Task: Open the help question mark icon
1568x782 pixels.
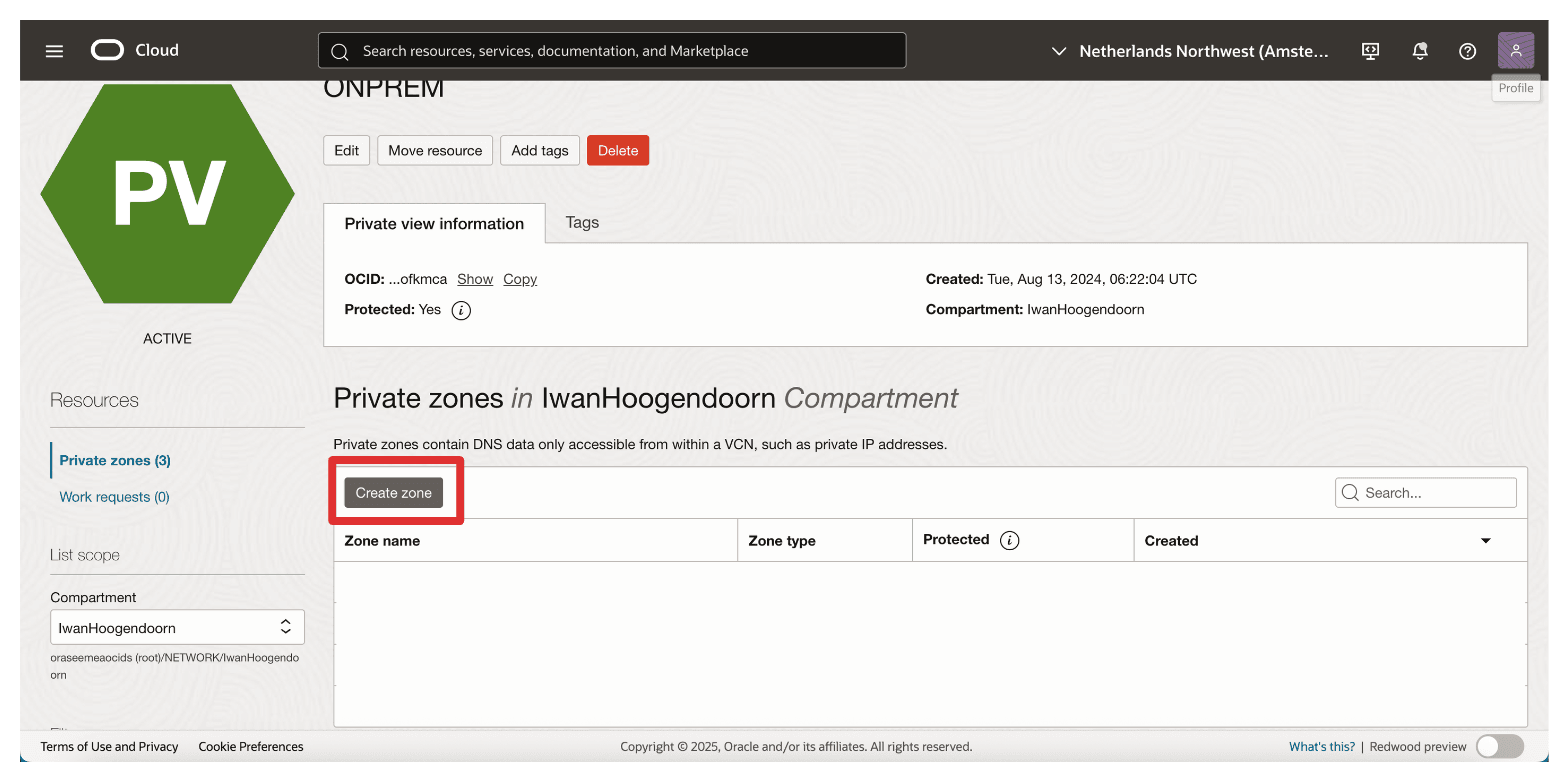Action: pyautogui.click(x=1467, y=51)
